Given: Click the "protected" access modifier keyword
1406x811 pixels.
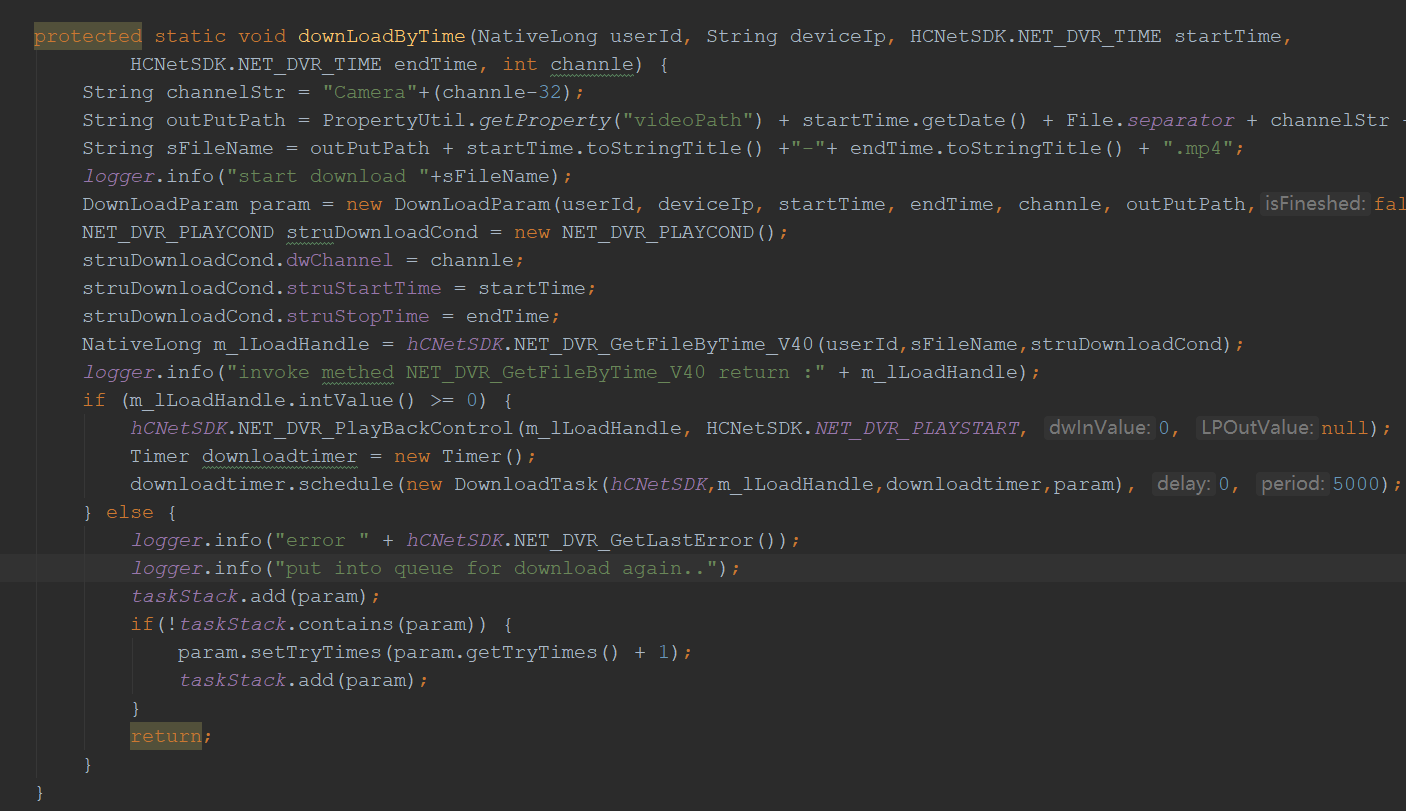Looking at the screenshot, I should [x=88, y=37].
